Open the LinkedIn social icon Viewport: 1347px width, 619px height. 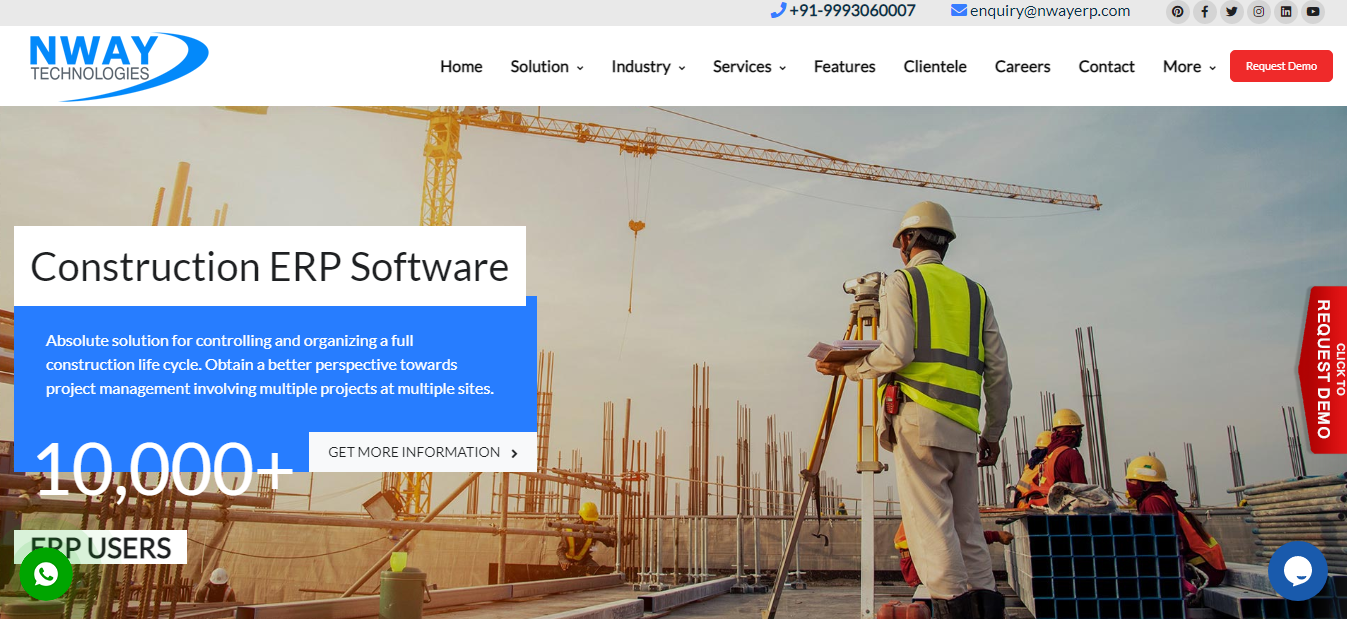tap(1285, 12)
